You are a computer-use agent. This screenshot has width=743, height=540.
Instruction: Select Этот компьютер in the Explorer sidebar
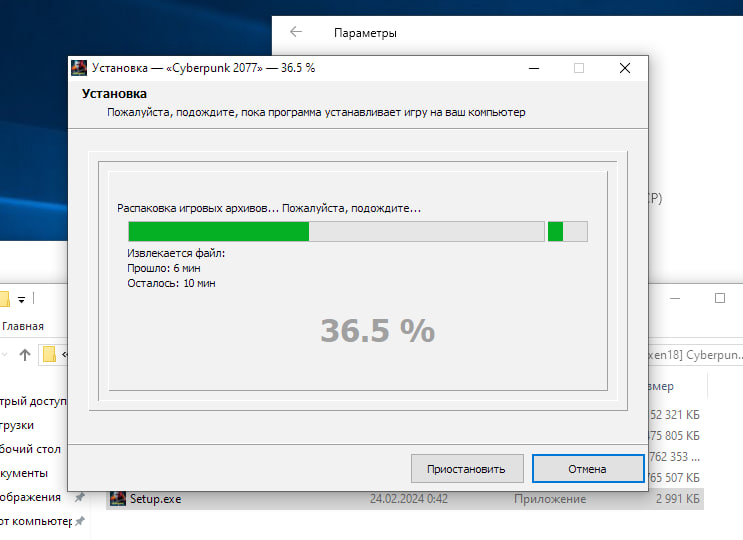36,521
